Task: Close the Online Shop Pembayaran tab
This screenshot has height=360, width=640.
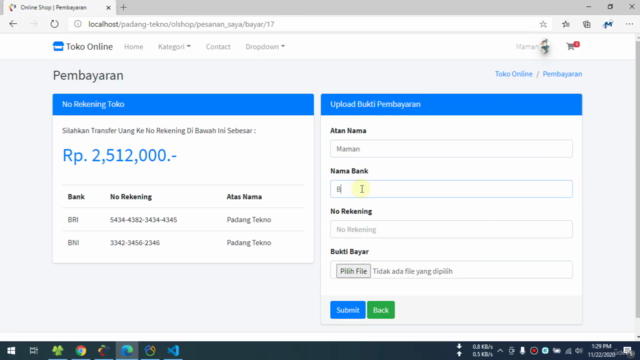Action: (x=108, y=7)
